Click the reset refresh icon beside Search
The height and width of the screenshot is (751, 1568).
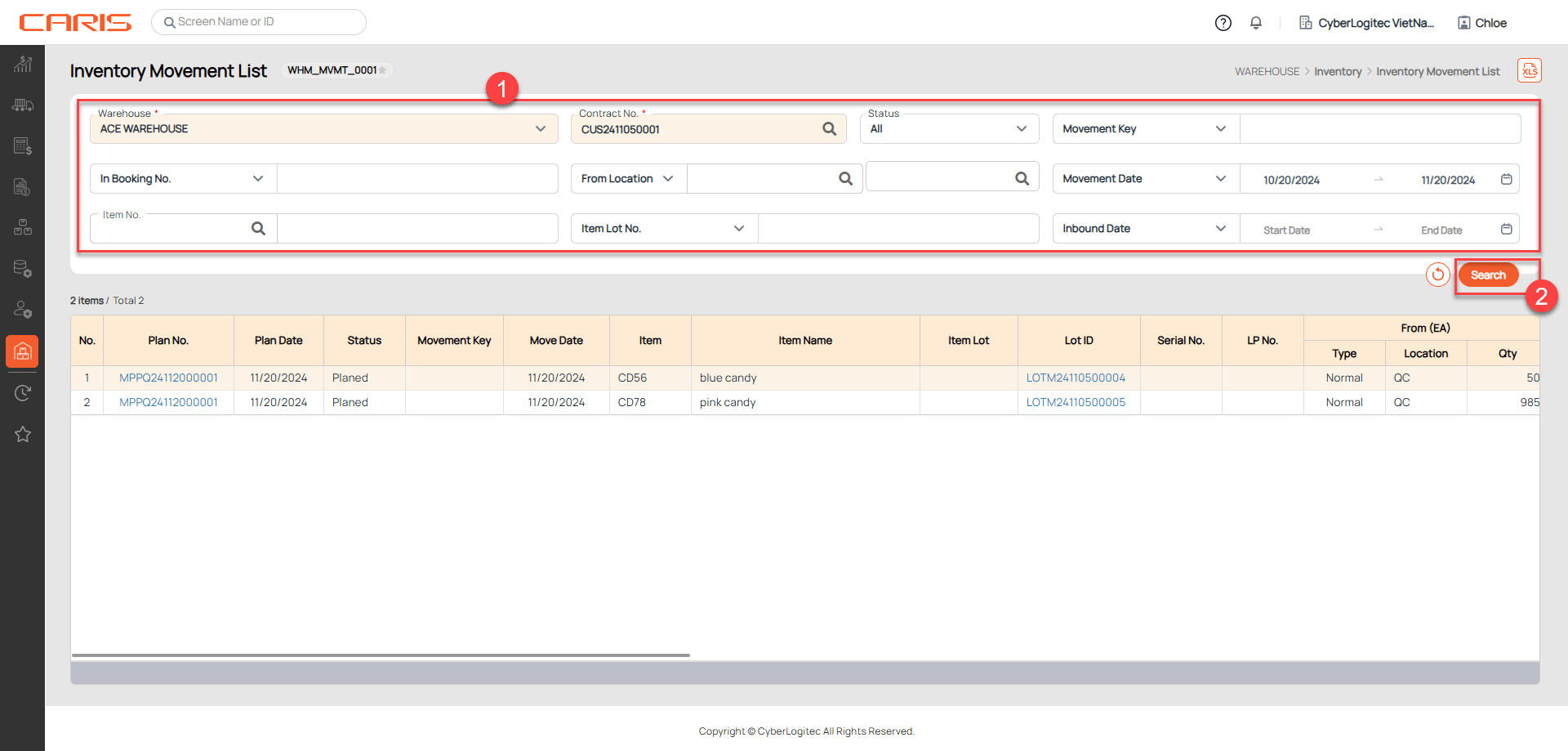point(1437,275)
